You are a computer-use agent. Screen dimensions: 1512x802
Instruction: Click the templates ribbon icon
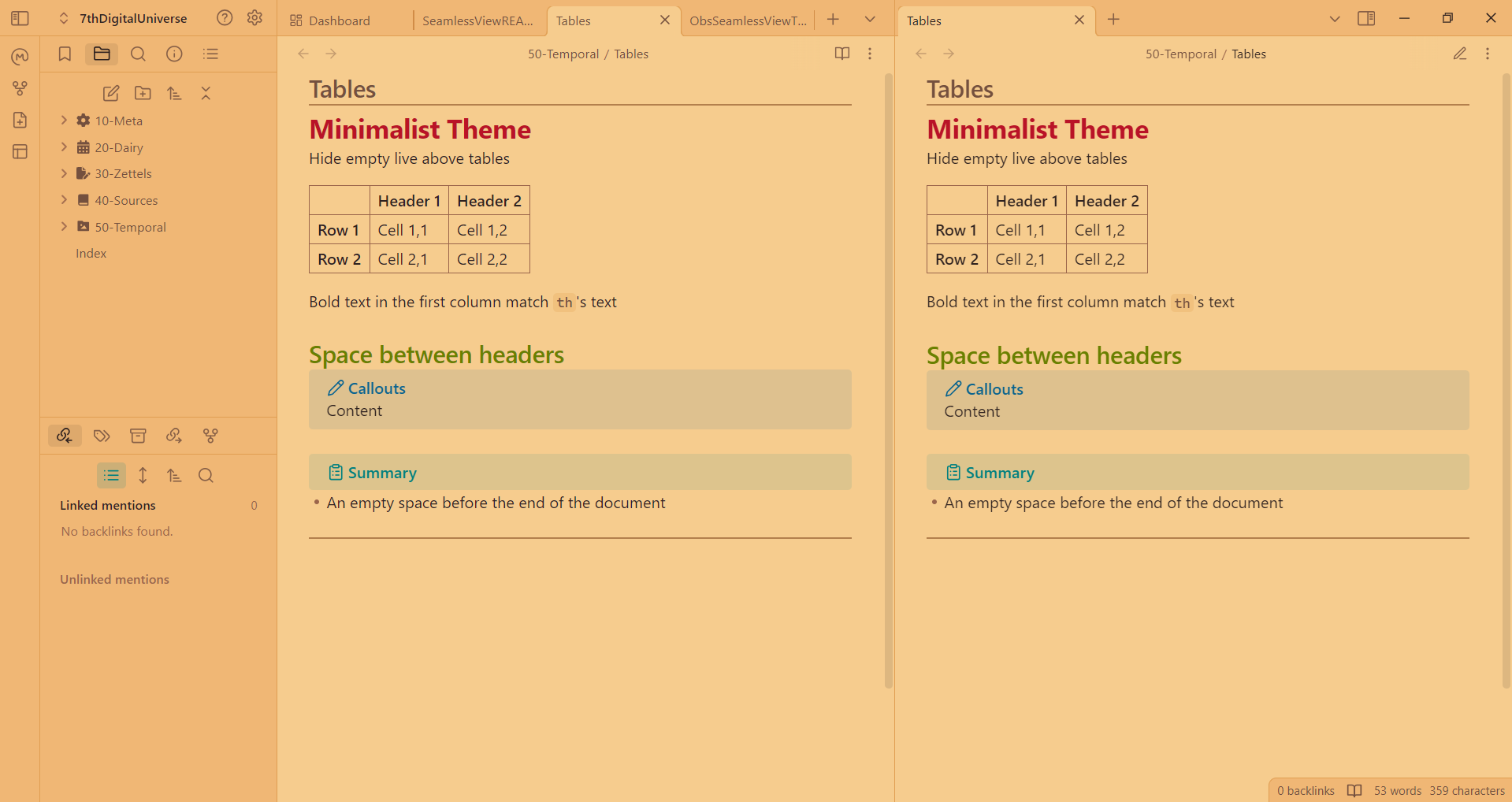pyautogui.click(x=20, y=120)
